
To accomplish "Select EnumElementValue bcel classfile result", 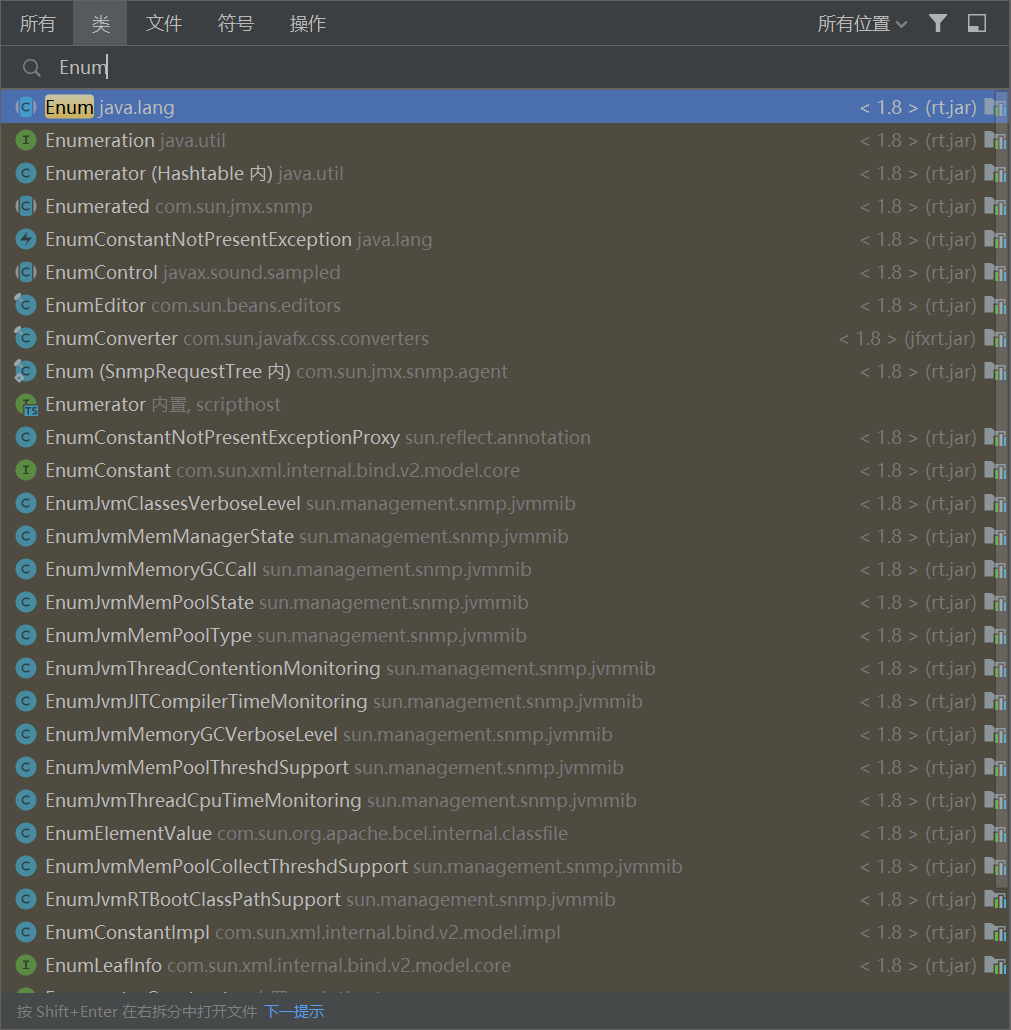I will tap(505, 834).
